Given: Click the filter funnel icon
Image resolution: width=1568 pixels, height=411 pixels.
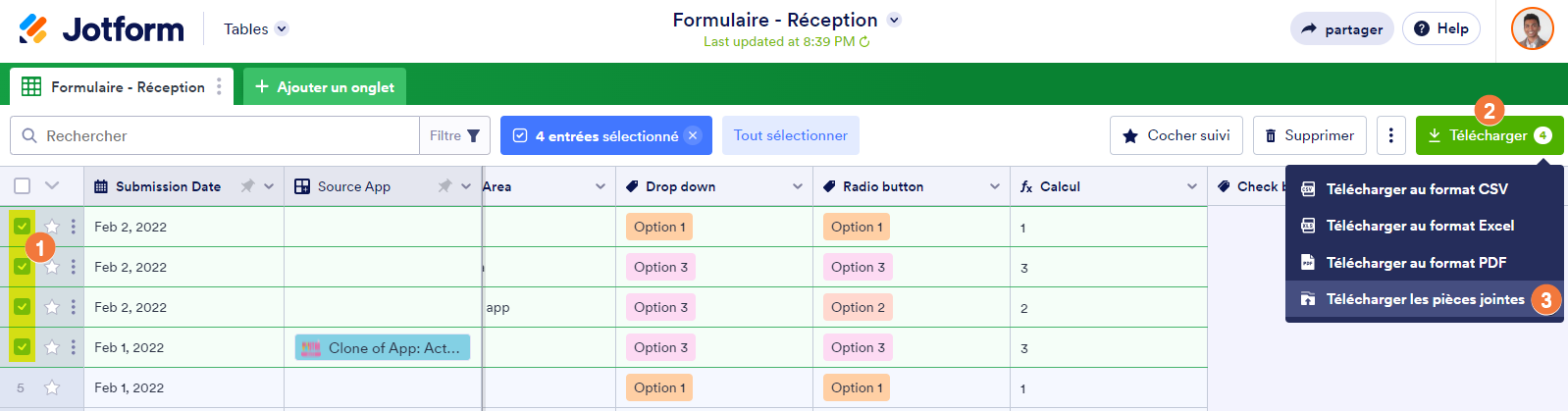Looking at the screenshot, I should (473, 135).
